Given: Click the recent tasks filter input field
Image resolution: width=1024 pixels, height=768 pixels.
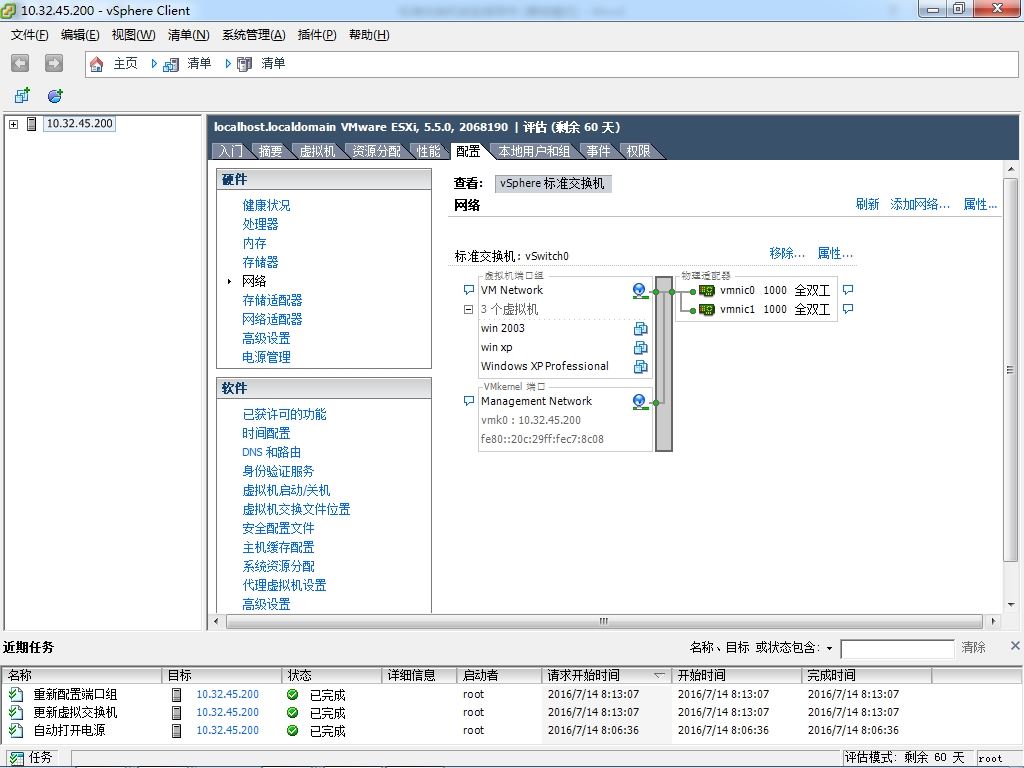Looking at the screenshot, I should point(897,648).
